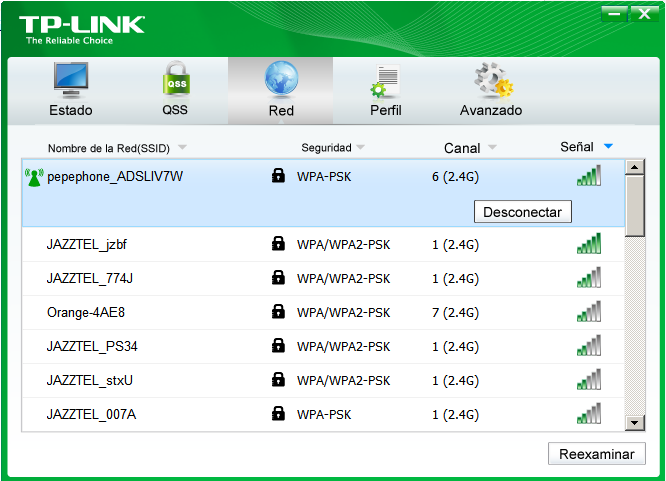Click the lock icon for JAZZTEL_774J
The height and width of the screenshot is (481, 666).
[x=278, y=277]
